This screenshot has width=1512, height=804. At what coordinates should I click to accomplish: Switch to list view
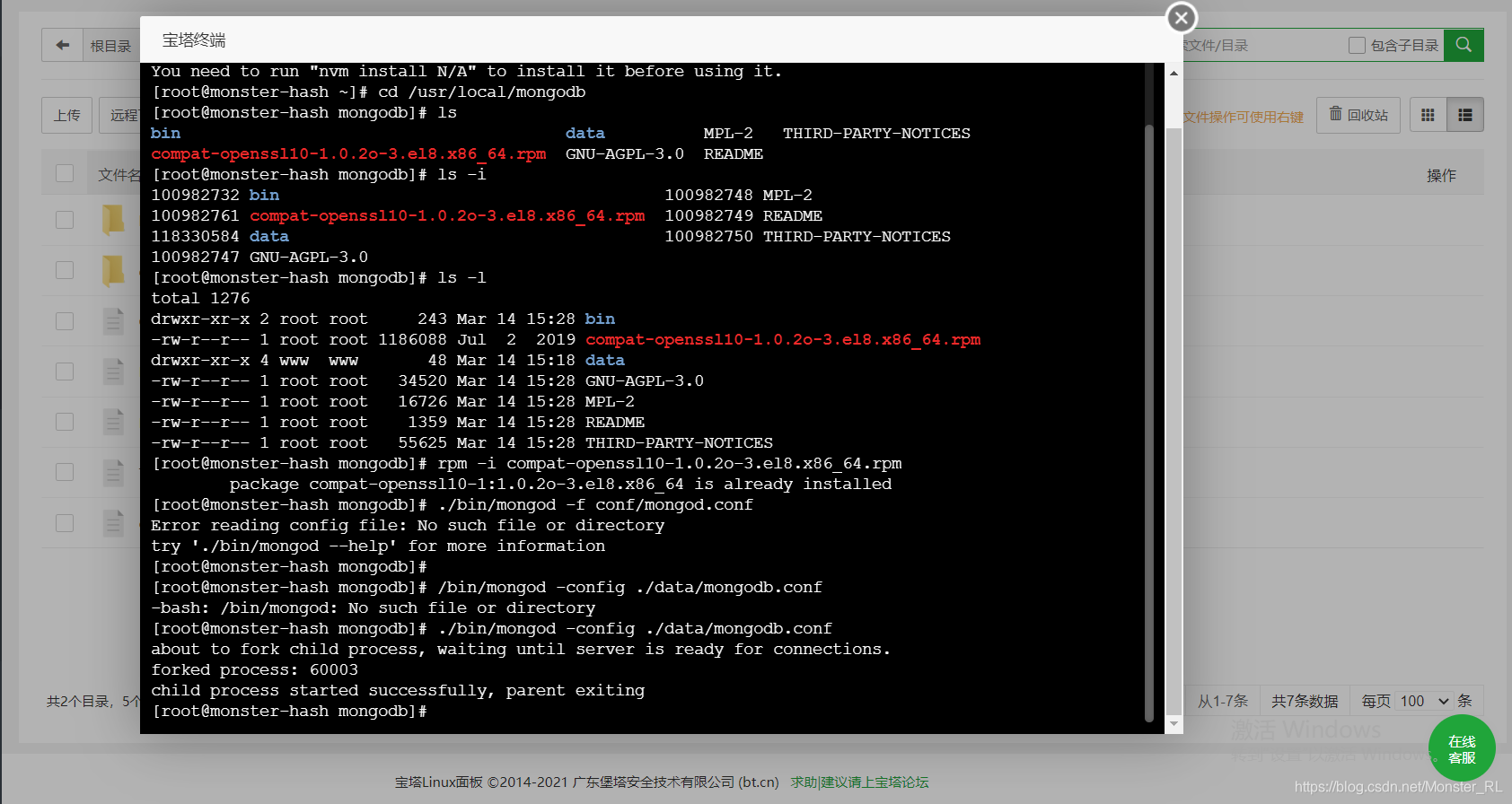tap(1465, 115)
